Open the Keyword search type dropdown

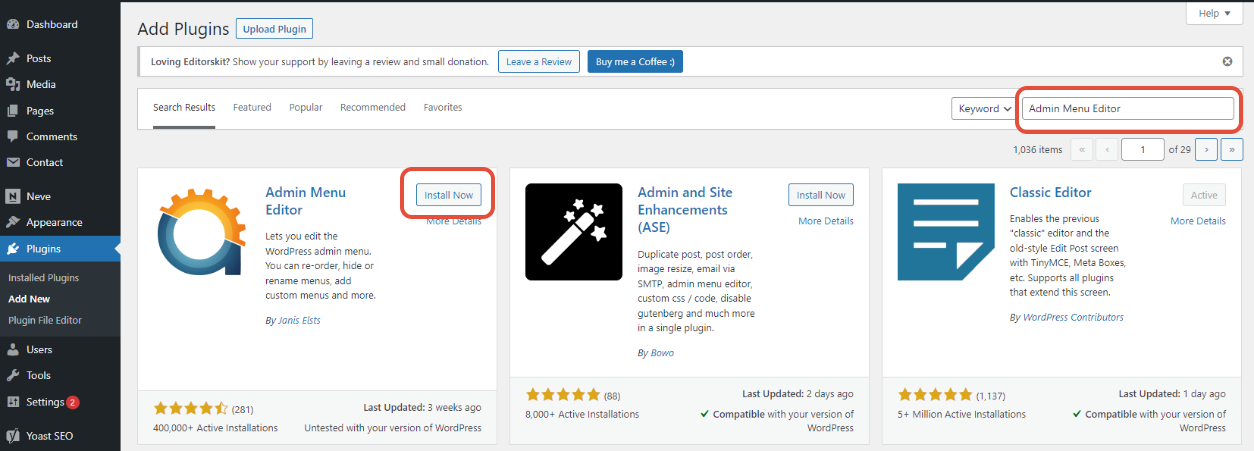tap(982, 108)
